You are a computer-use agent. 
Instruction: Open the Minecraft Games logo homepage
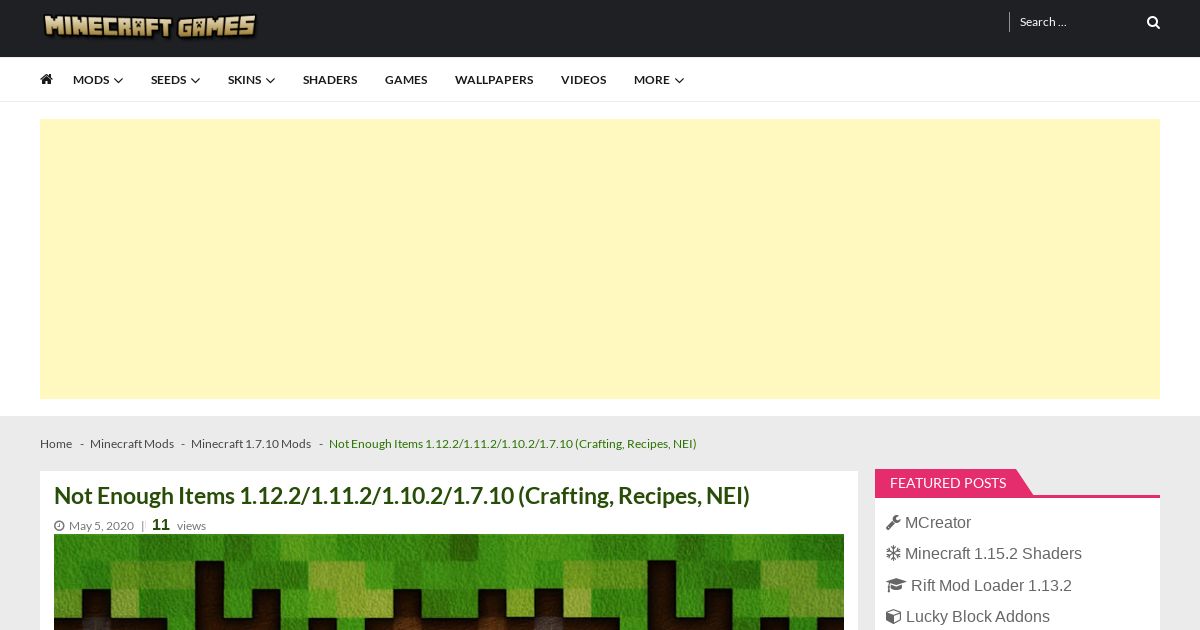(x=150, y=26)
